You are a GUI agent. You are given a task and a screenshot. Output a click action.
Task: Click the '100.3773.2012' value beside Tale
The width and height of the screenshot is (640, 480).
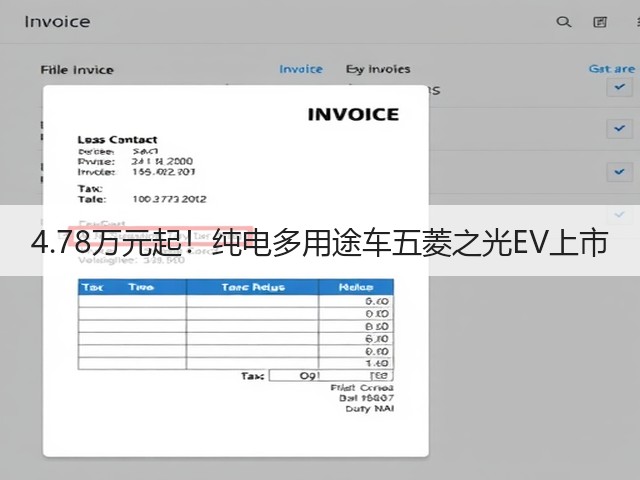(169, 199)
